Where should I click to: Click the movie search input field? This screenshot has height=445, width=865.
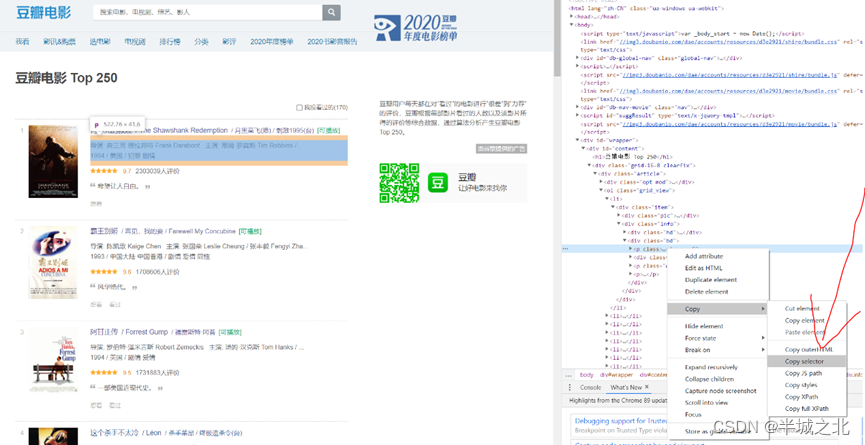click(x=208, y=12)
